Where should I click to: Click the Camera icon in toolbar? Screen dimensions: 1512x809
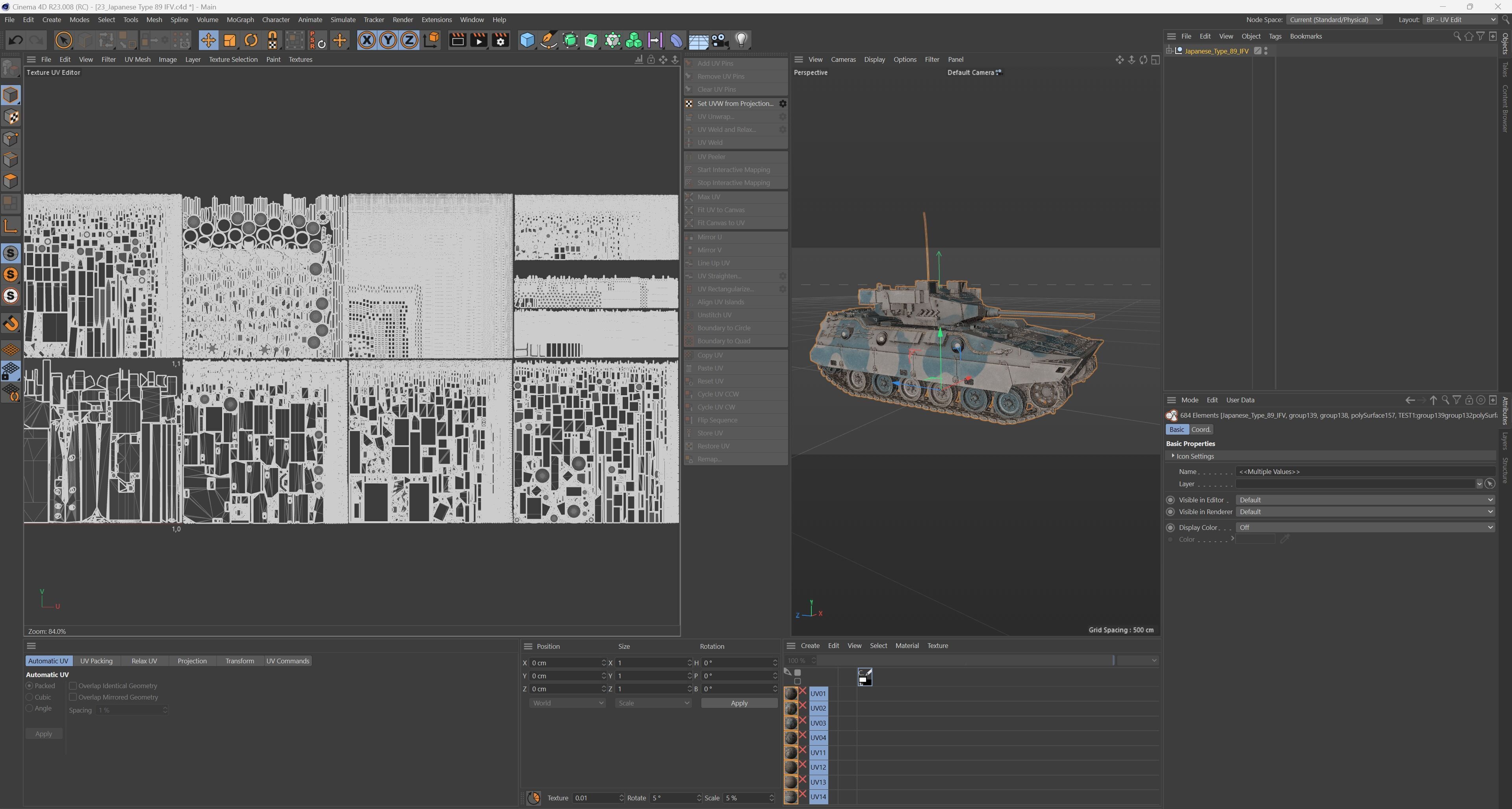point(720,40)
